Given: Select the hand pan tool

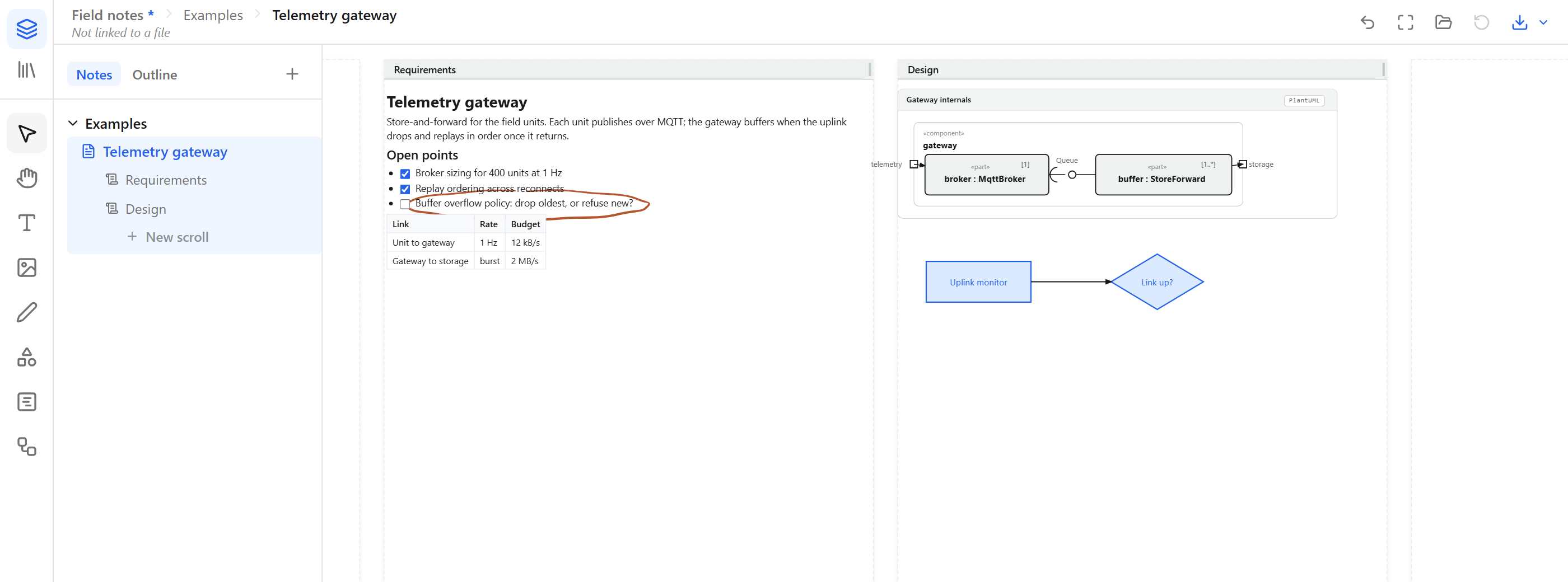Looking at the screenshot, I should pyautogui.click(x=27, y=178).
